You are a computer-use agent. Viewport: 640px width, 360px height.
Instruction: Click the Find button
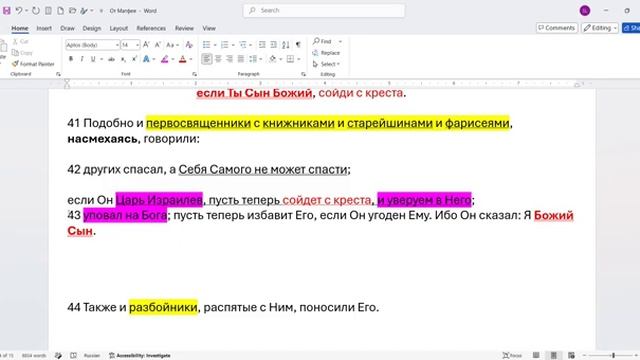[x=322, y=41]
